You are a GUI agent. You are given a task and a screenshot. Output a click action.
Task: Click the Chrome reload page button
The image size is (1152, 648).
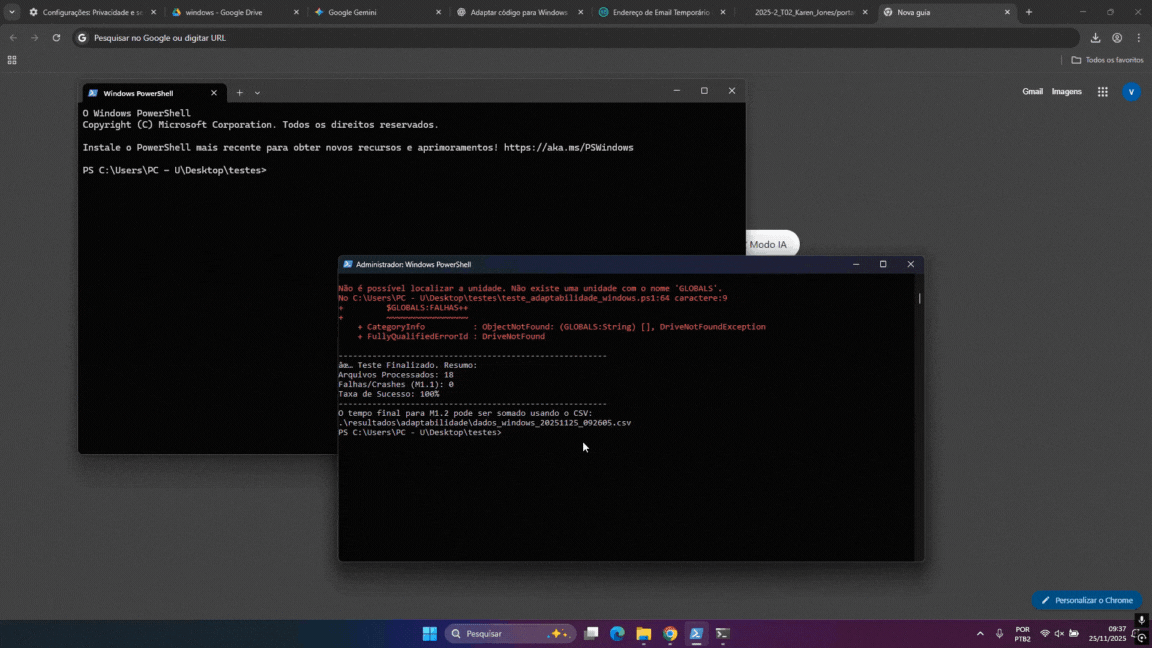[56, 38]
